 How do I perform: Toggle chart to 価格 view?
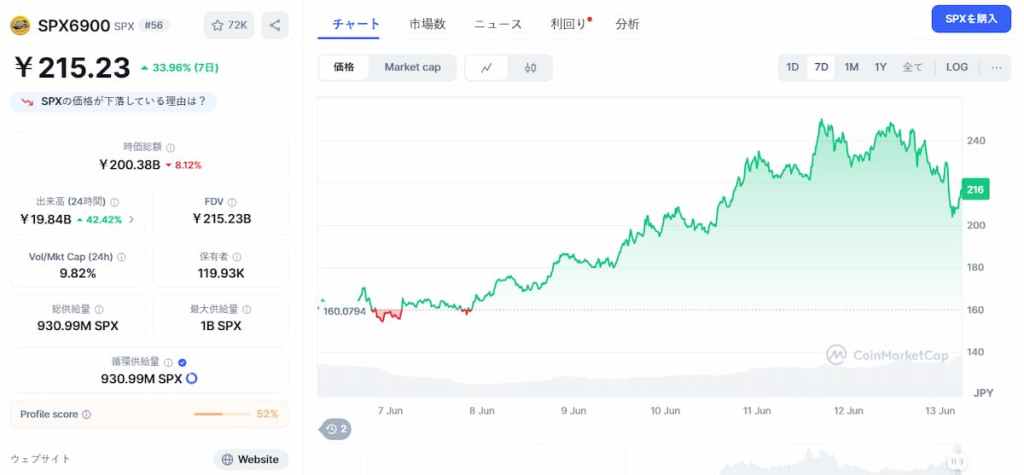coord(345,68)
